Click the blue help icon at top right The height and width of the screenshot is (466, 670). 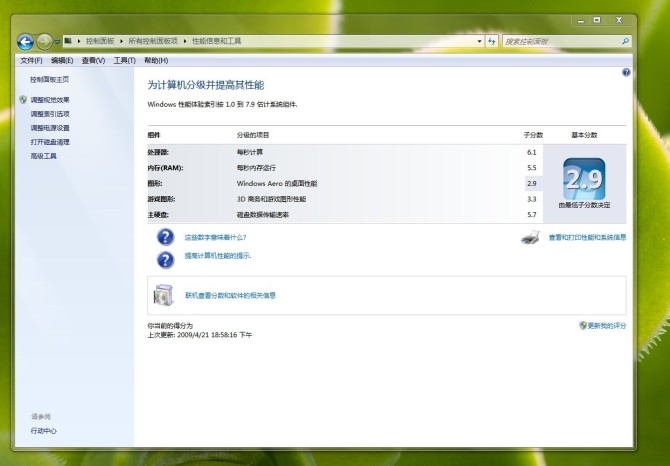[x=626, y=72]
